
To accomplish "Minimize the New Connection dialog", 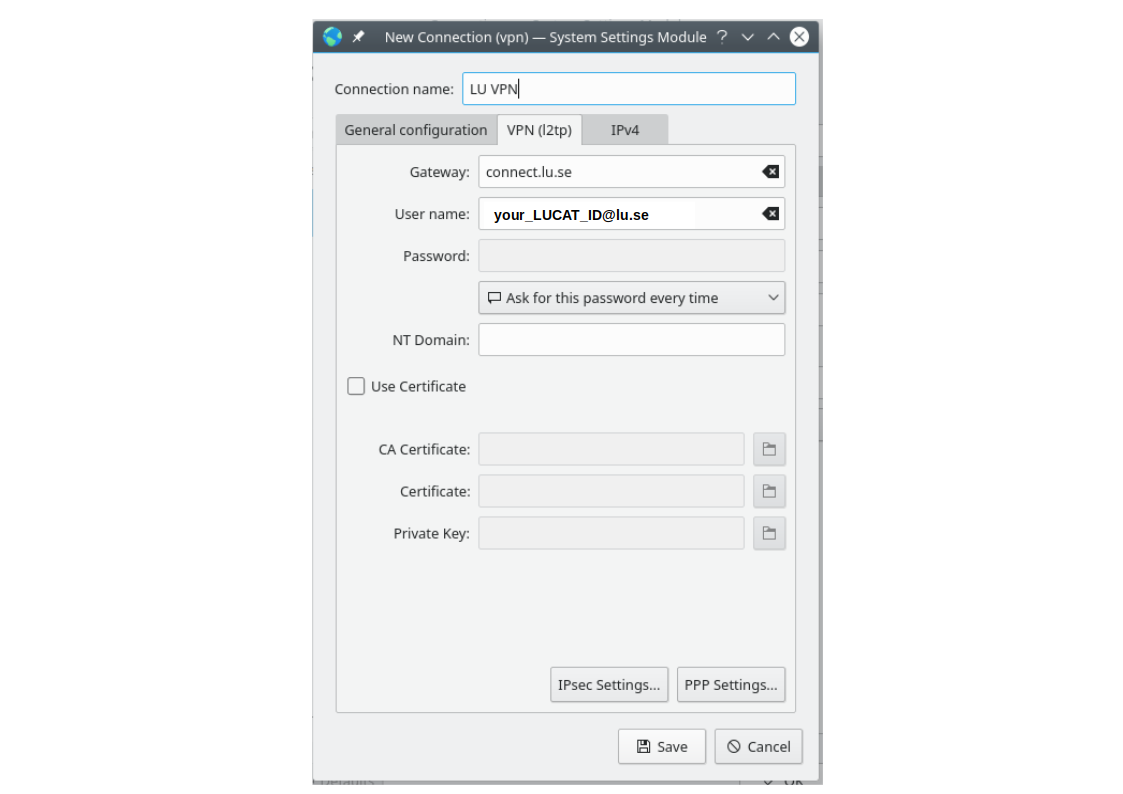I will coord(748,37).
